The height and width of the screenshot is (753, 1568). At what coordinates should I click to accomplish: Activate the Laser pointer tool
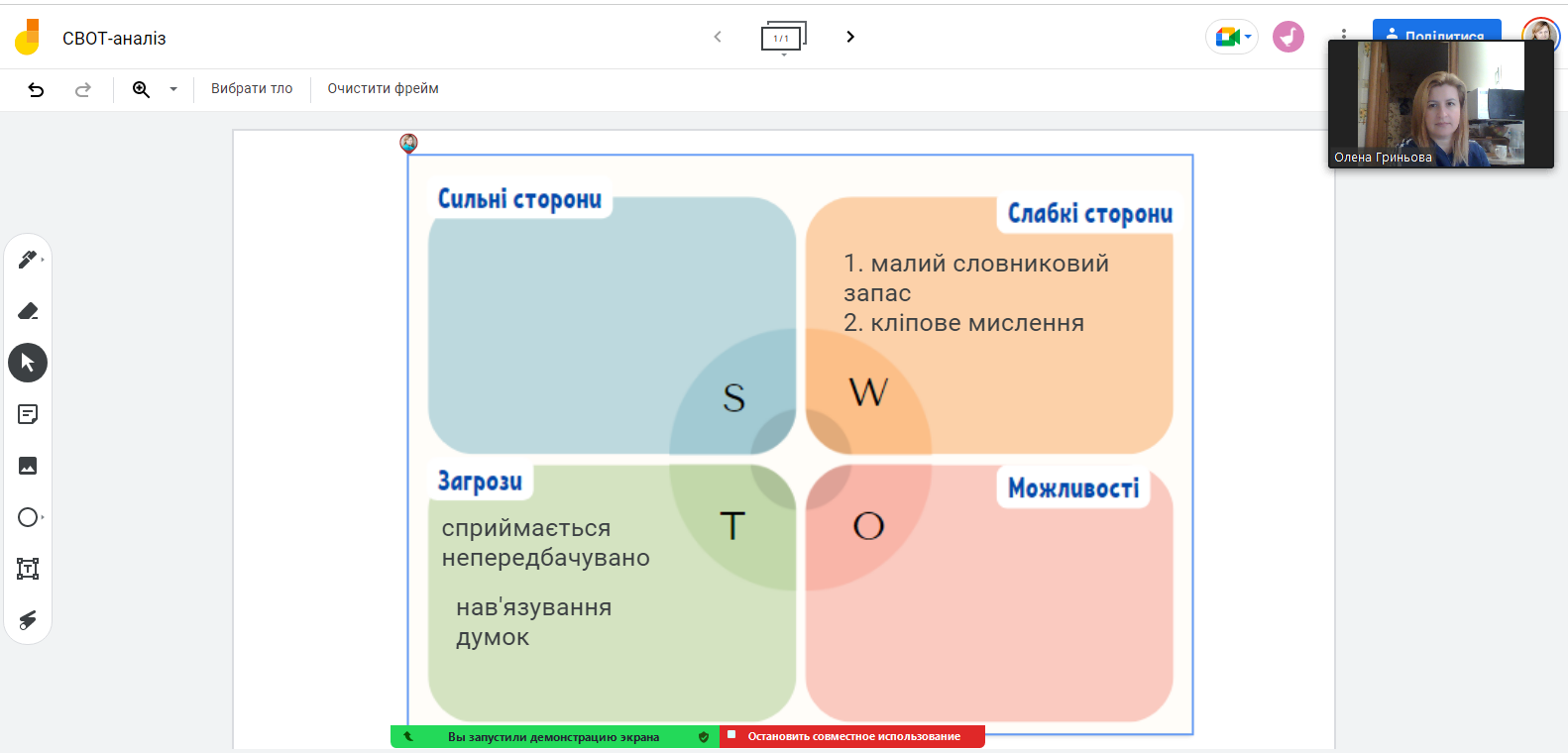(28, 620)
